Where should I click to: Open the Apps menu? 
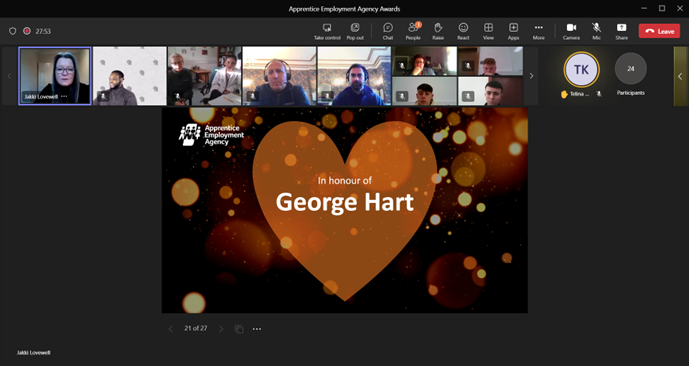coord(513,31)
